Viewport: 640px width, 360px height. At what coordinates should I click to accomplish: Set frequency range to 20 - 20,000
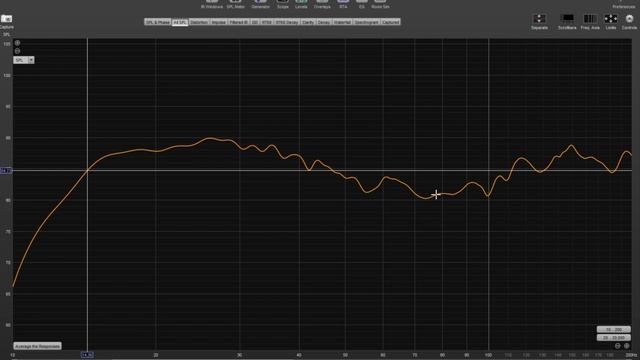(x=613, y=338)
